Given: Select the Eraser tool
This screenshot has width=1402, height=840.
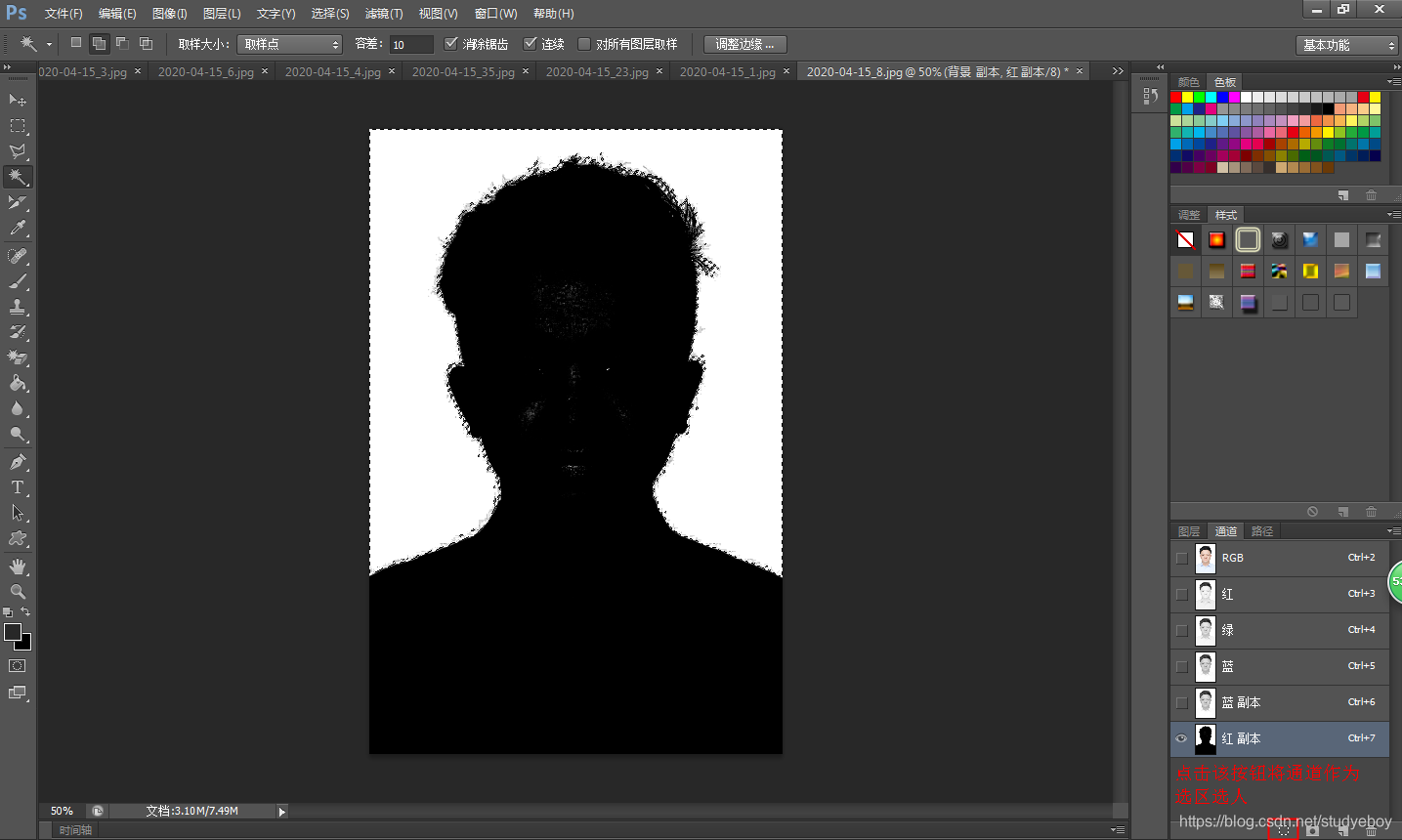Looking at the screenshot, I should tap(18, 357).
